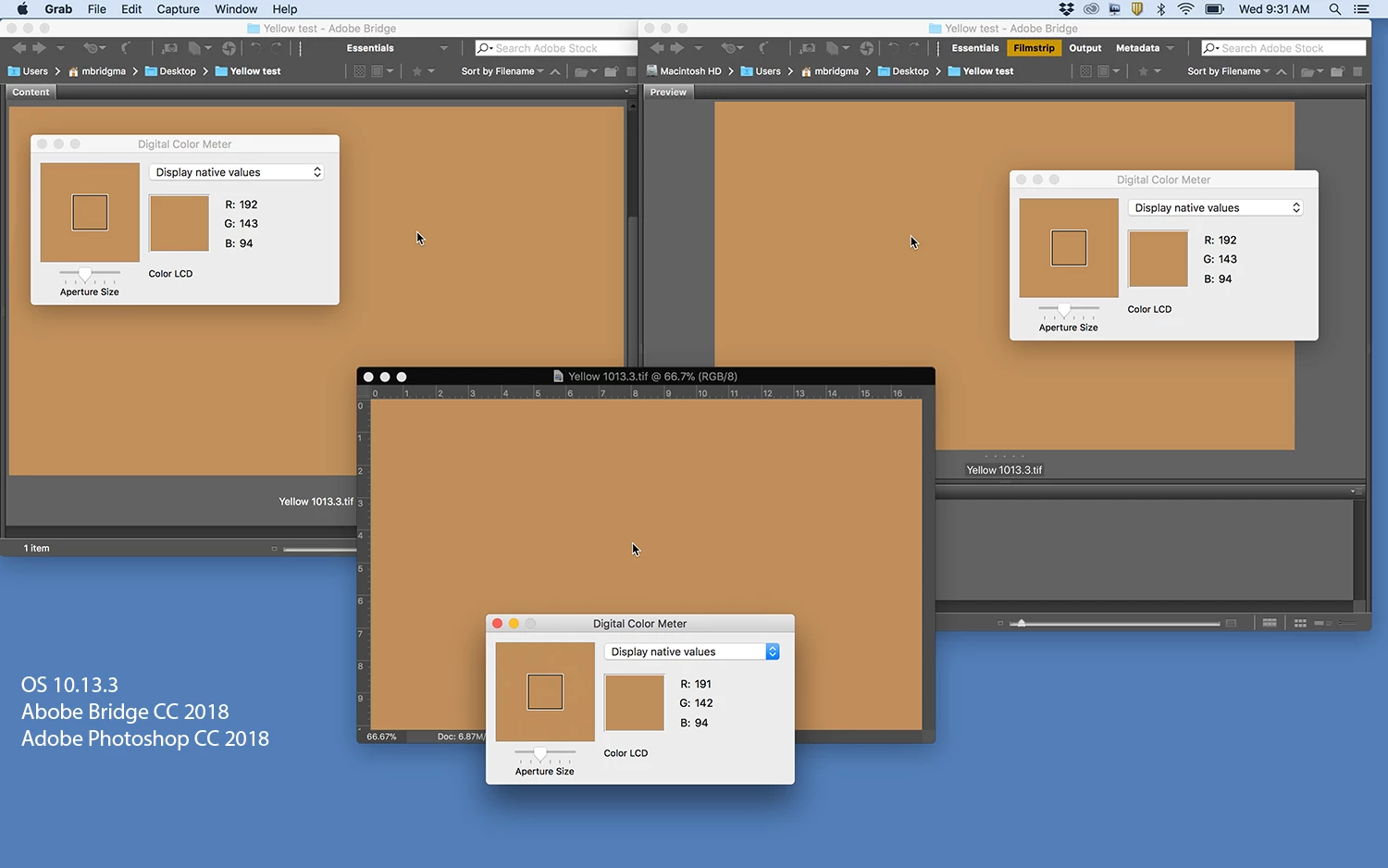
Task: Rotate counterclockwise in right Bridge toolbar
Action: [x=894, y=48]
